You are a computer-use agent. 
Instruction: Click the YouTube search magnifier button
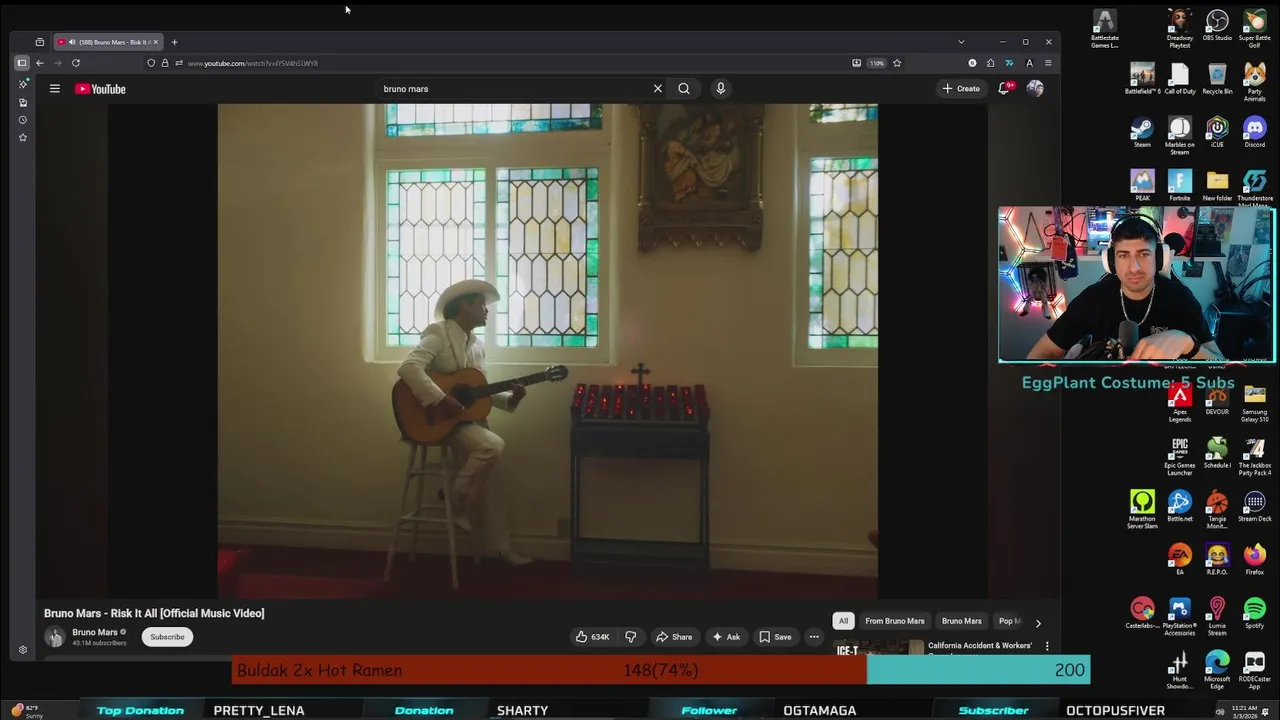(684, 89)
